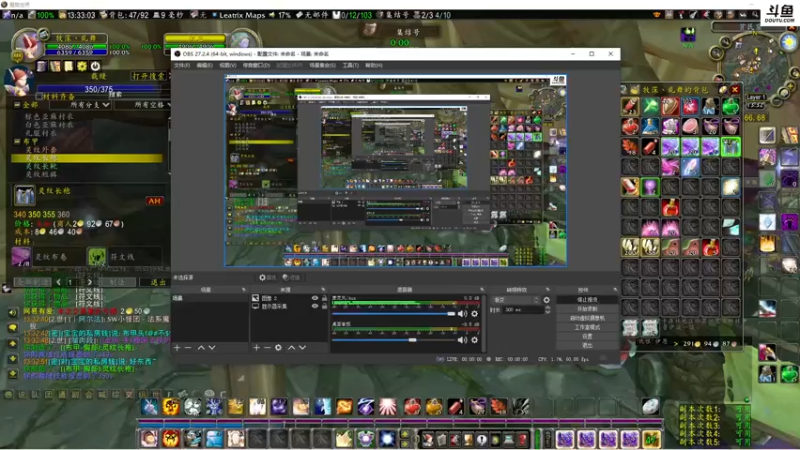Toggle the lock on the 图像 2 source
800x450 pixels.
324,298
